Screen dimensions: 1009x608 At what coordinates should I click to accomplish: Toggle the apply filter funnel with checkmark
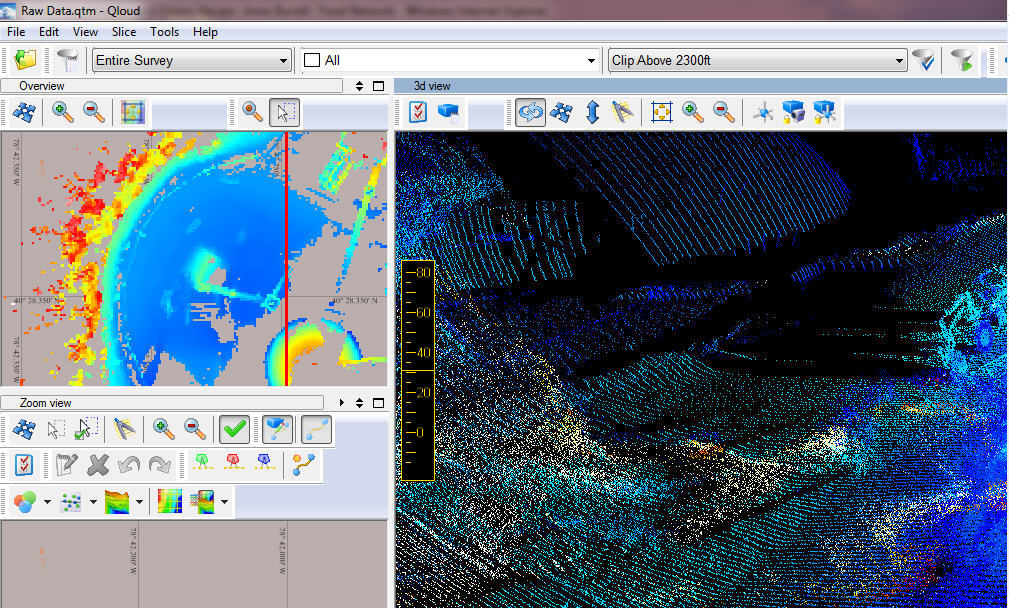[x=924, y=60]
